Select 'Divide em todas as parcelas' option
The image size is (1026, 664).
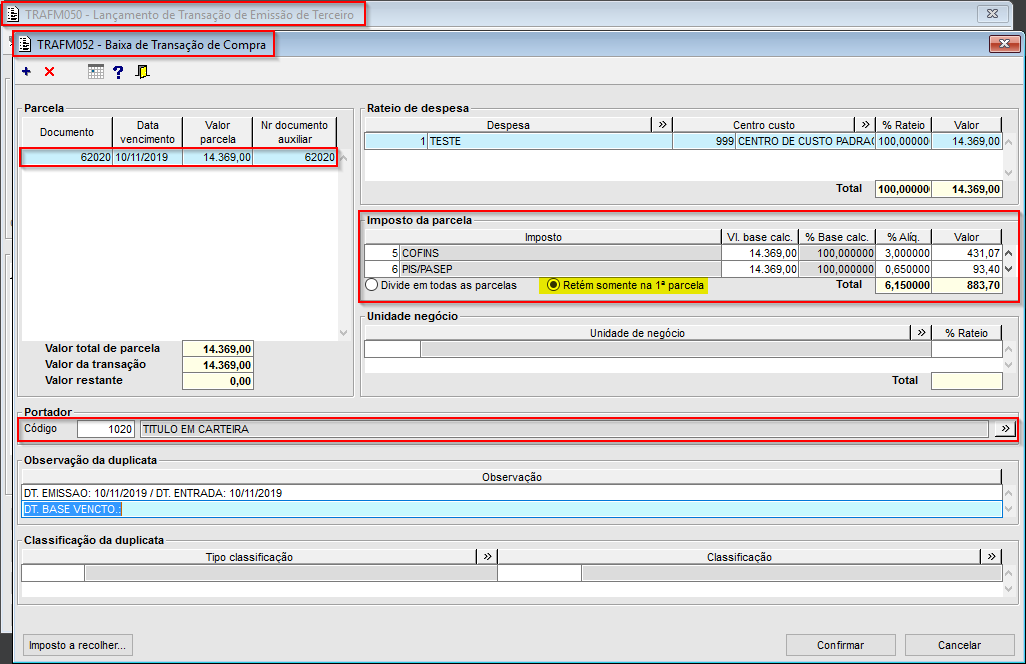click(x=442, y=285)
